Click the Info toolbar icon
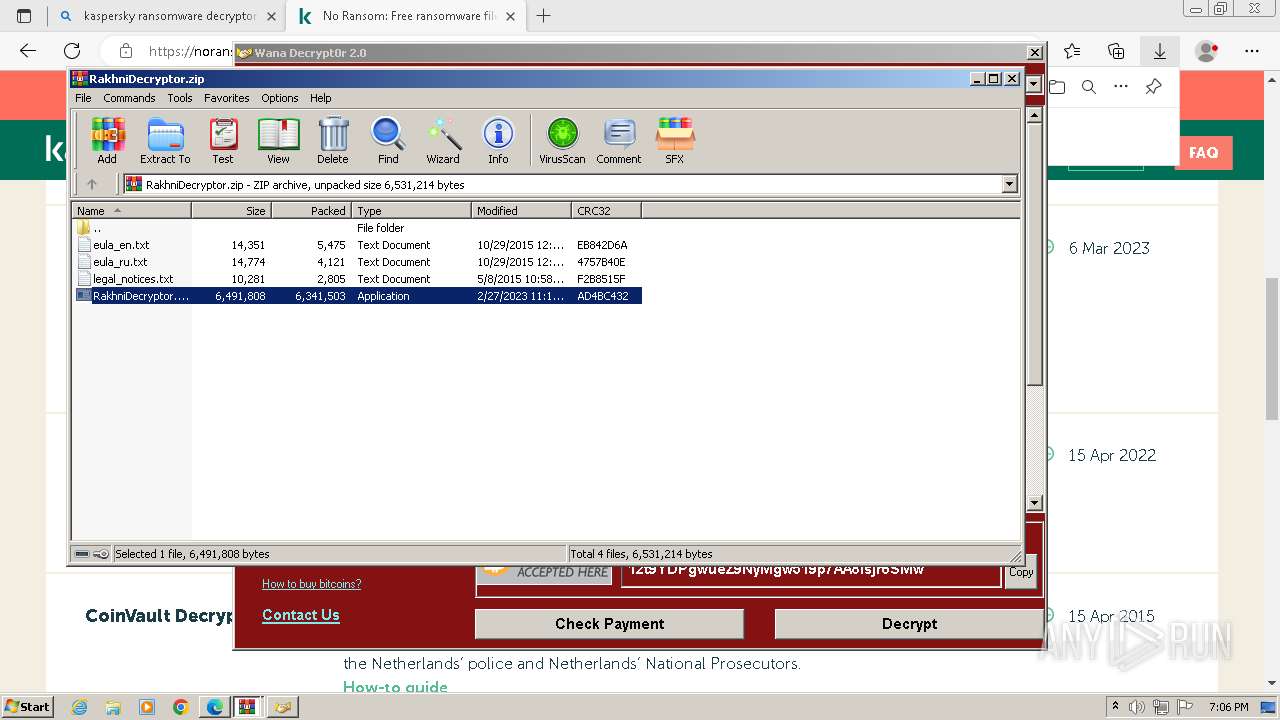This screenshot has width=1280, height=720. [498, 140]
